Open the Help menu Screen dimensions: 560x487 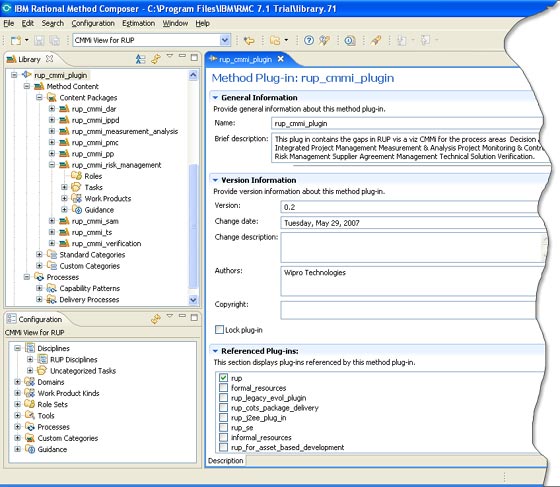pos(202,24)
